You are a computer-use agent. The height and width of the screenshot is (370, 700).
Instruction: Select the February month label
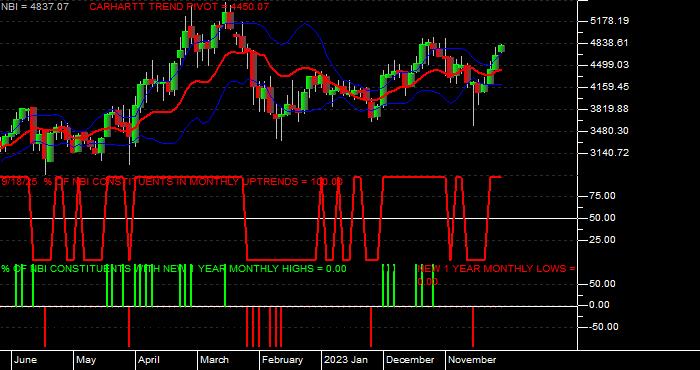(x=283, y=360)
